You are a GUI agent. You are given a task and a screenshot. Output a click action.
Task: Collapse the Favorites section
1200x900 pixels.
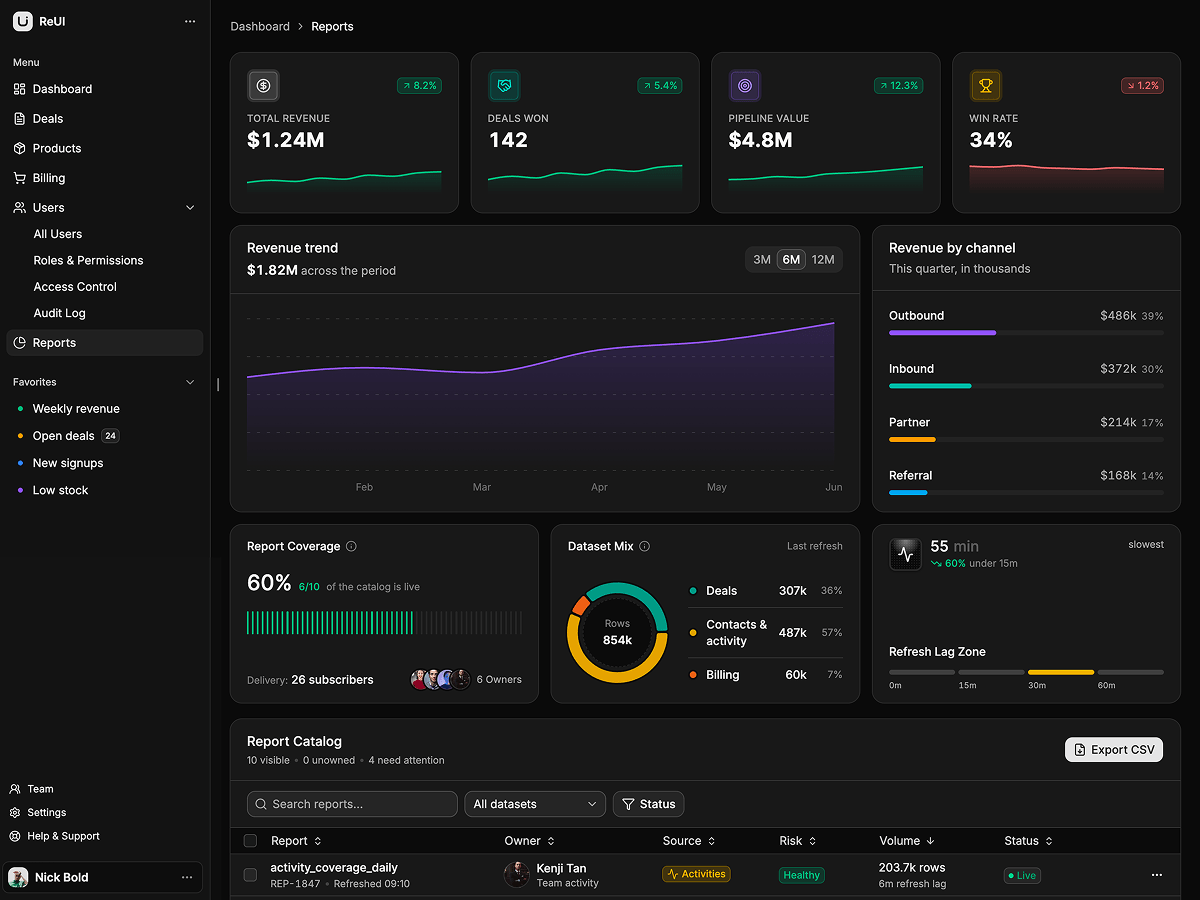(x=190, y=382)
